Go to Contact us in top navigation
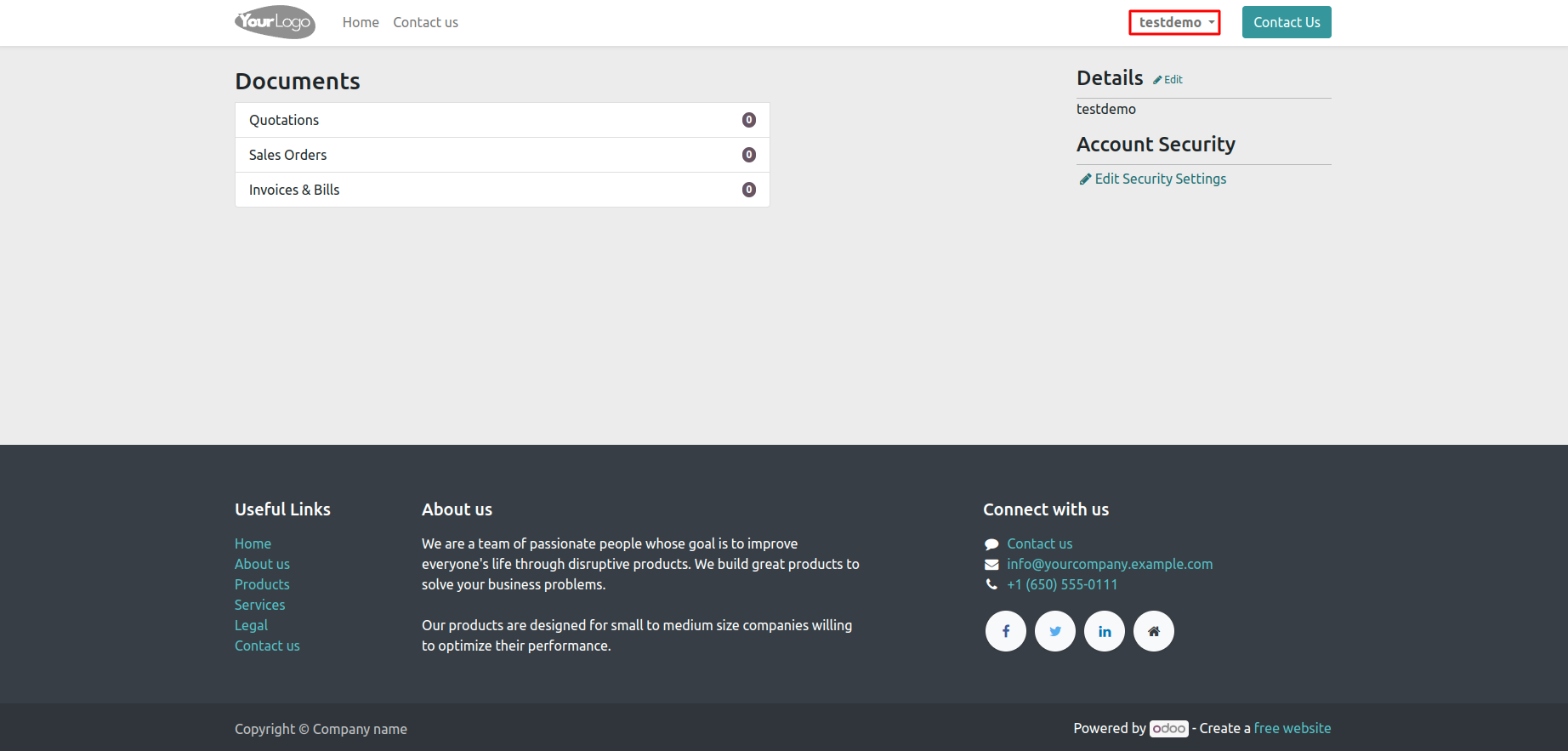Viewport: 1568px width, 751px height. tap(425, 23)
